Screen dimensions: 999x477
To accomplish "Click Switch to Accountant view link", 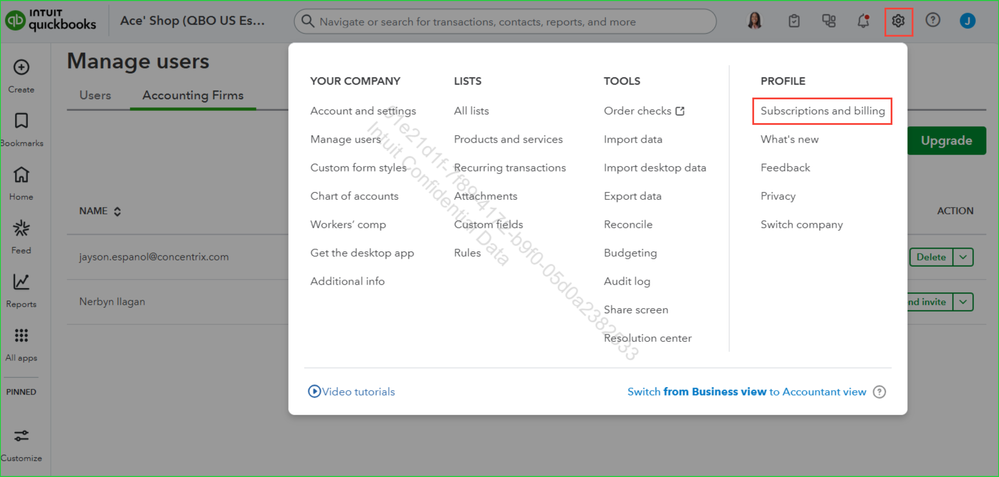I will point(746,392).
